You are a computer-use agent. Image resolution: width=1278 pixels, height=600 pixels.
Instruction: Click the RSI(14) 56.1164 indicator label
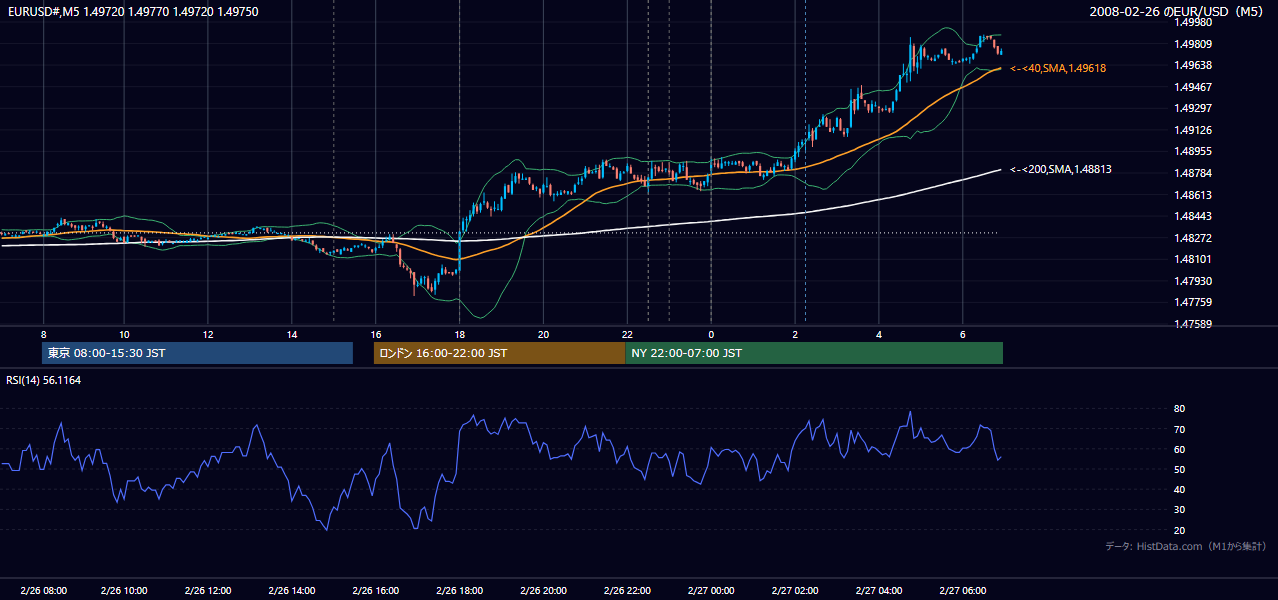(44, 380)
